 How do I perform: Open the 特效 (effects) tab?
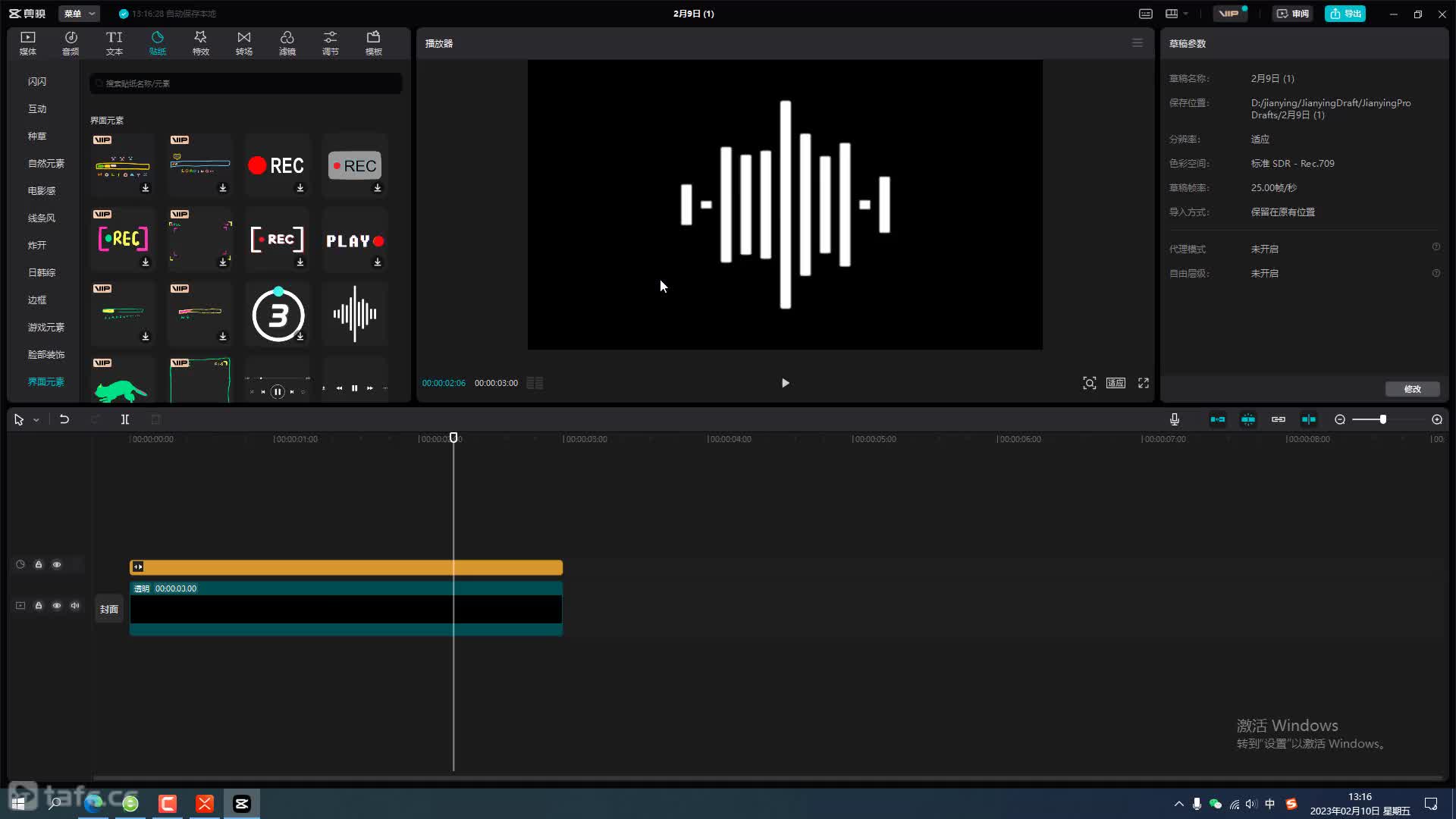click(x=200, y=43)
